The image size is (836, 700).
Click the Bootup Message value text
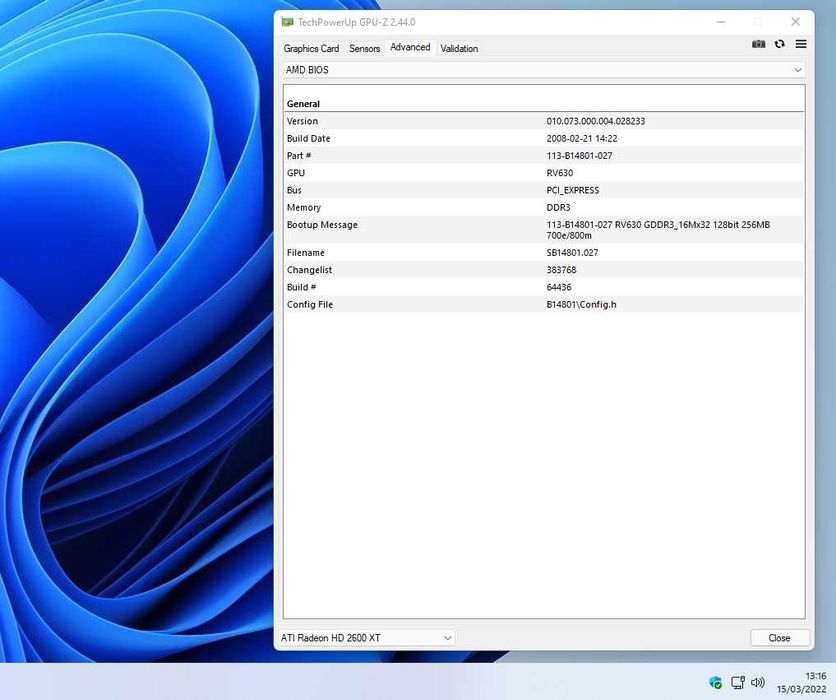click(x=658, y=230)
